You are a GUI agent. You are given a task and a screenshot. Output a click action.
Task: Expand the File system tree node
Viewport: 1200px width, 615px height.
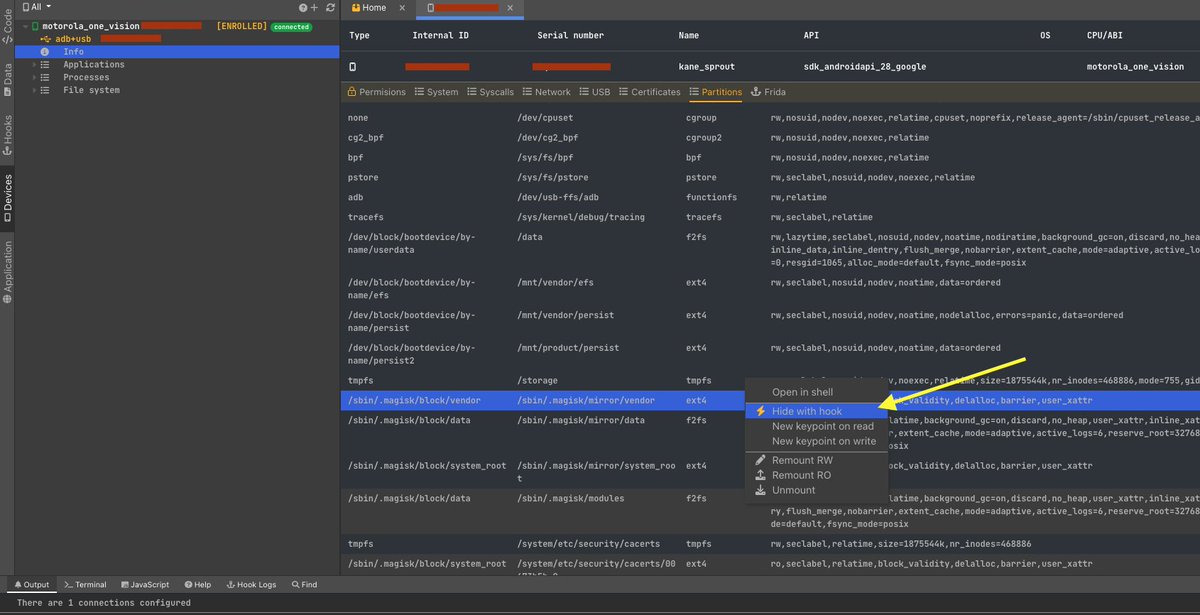pos(34,90)
